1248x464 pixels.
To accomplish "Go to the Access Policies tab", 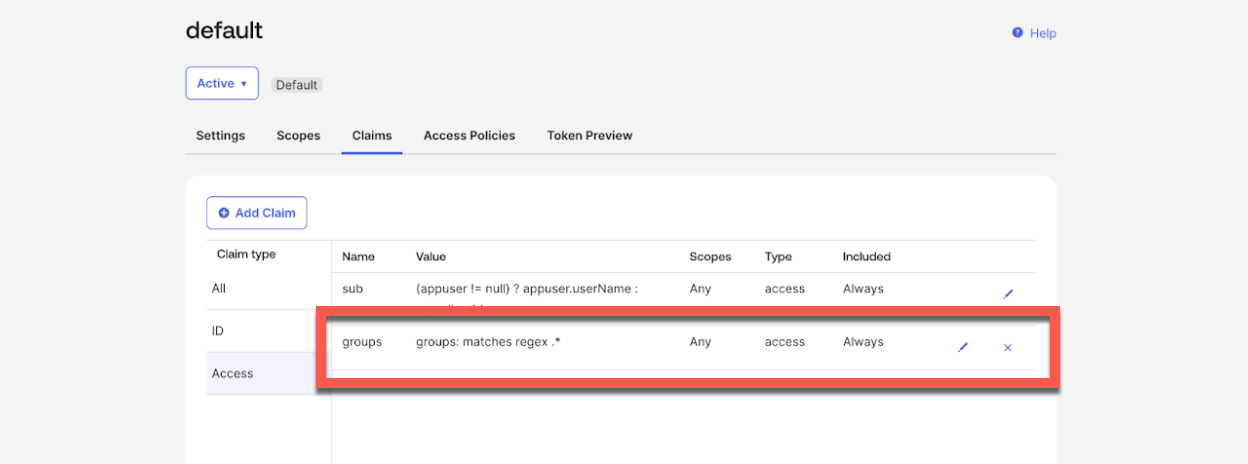I will coord(469,135).
